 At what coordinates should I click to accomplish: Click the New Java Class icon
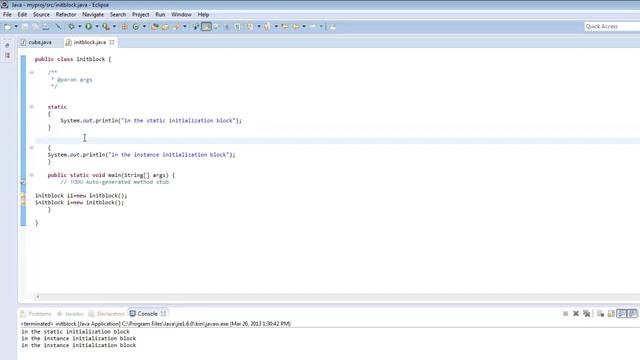(136, 27)
